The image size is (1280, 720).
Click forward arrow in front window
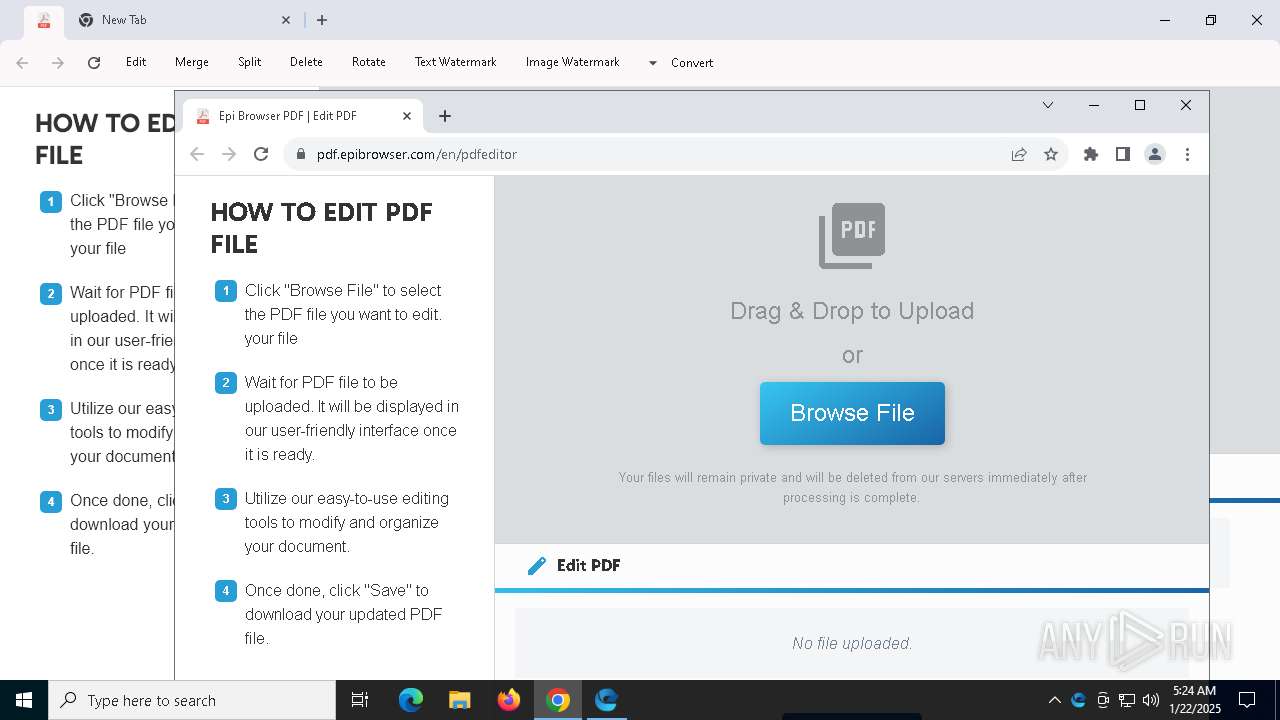tap(229, 154)
